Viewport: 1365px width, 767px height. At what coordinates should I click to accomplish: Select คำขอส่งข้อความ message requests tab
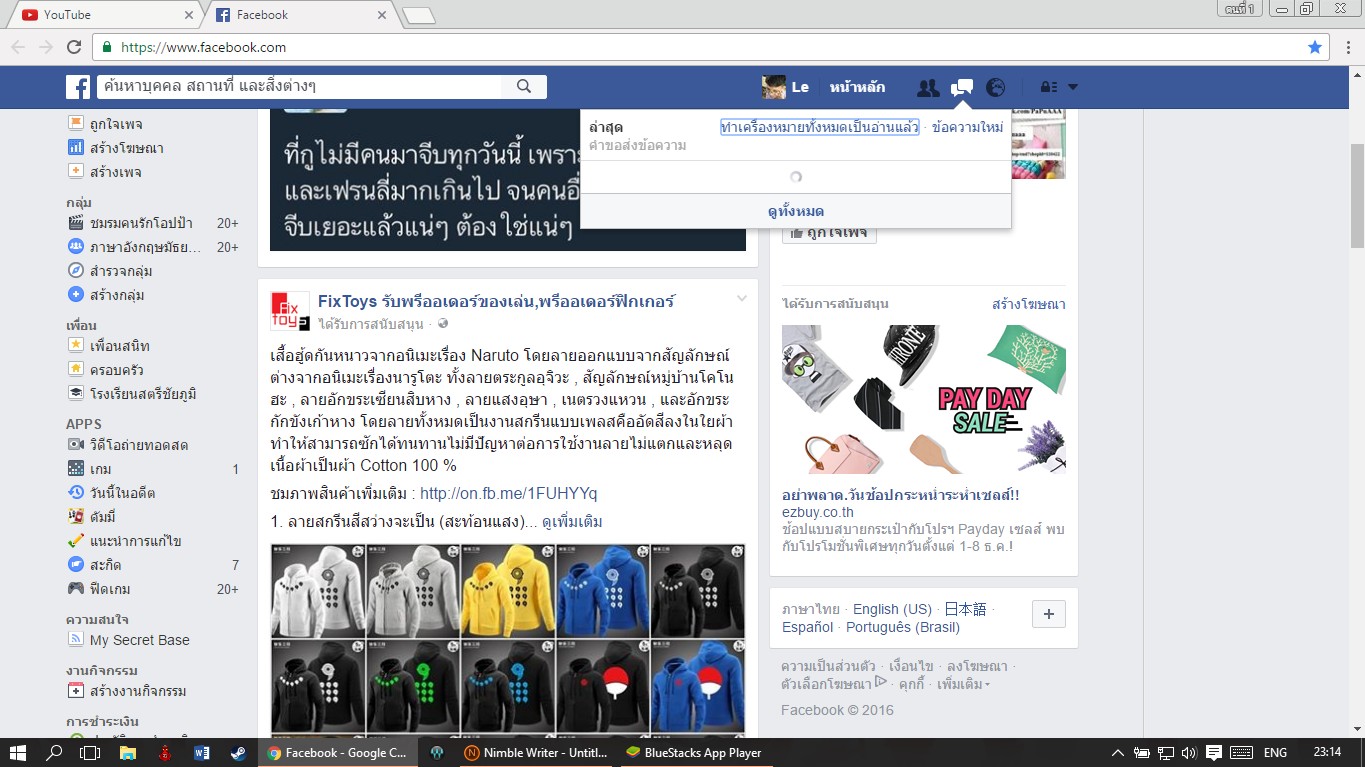pyautogui.click(x=637, y=146)
